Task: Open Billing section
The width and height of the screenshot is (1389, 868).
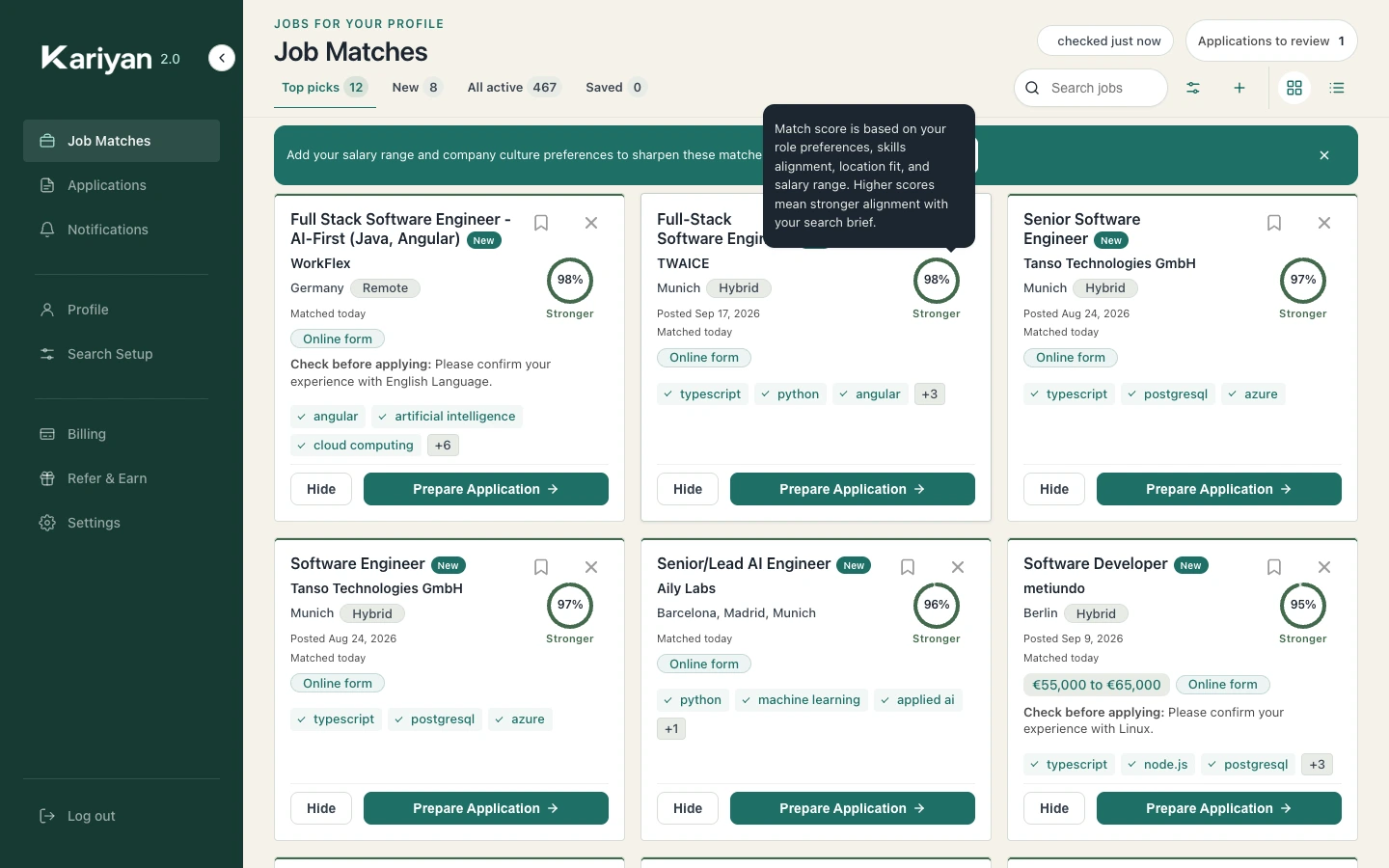Action: point(122,434)
